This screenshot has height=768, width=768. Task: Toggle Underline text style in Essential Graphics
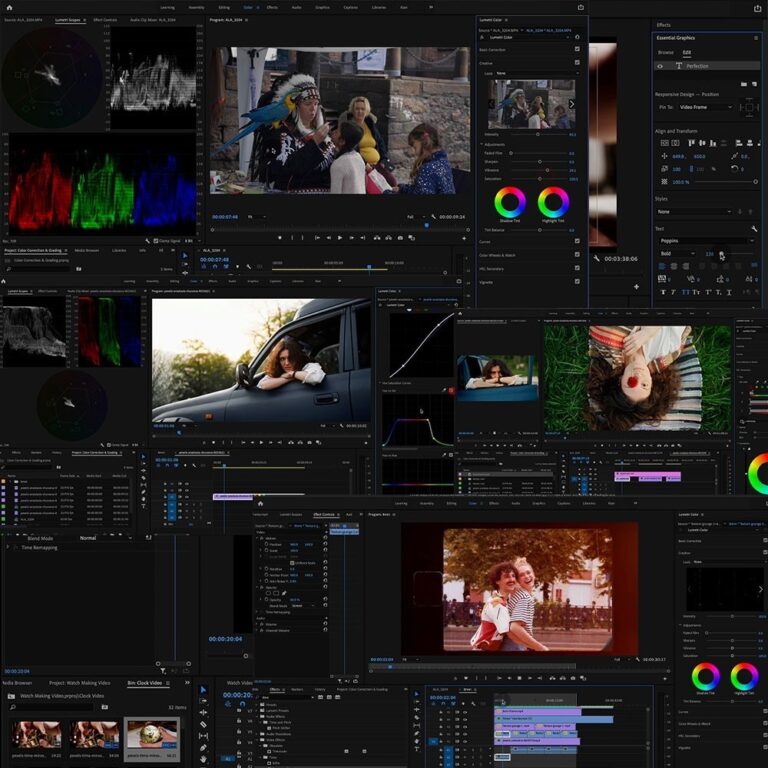click(729, 292)
